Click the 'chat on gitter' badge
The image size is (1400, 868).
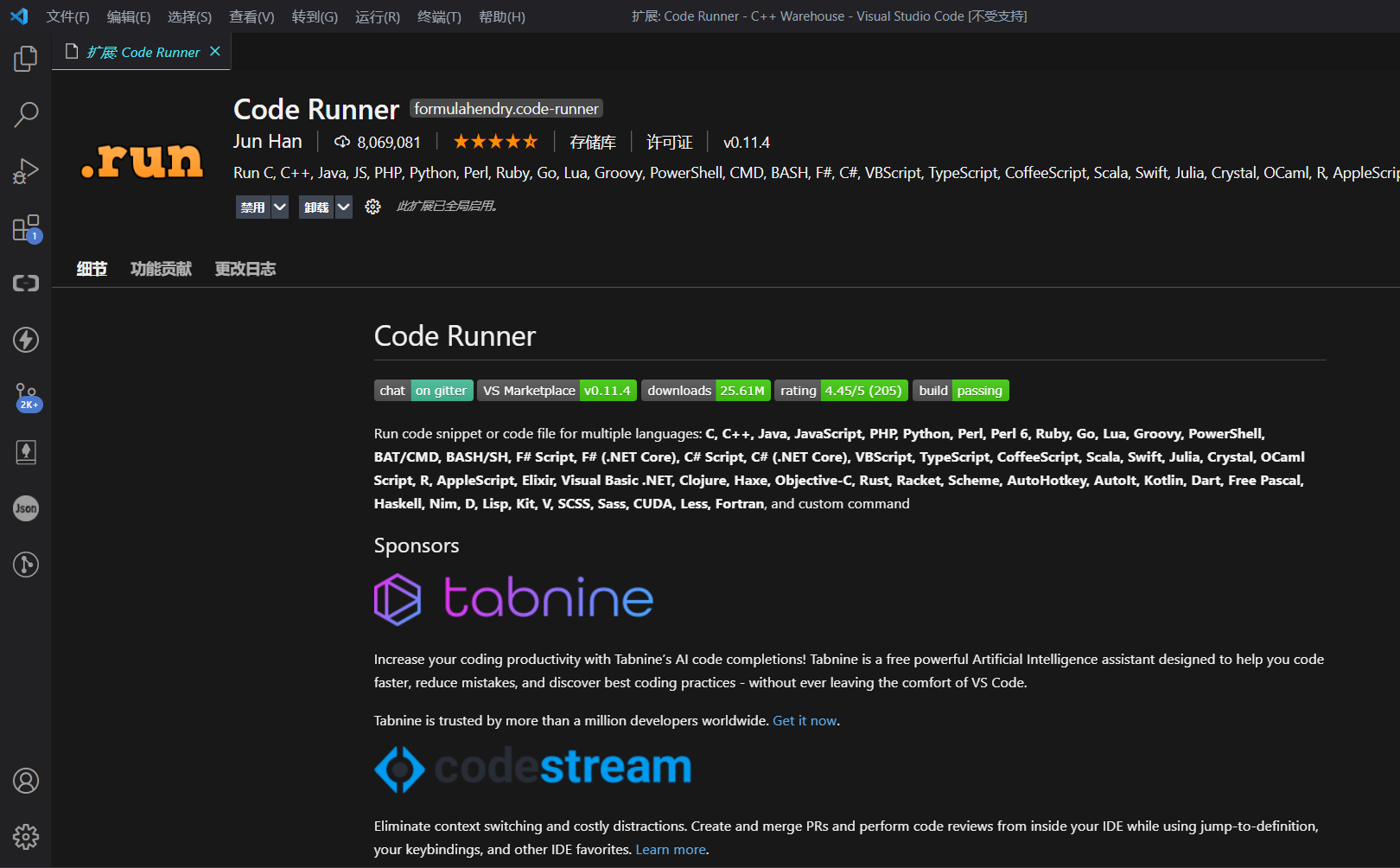coord(423,391)
